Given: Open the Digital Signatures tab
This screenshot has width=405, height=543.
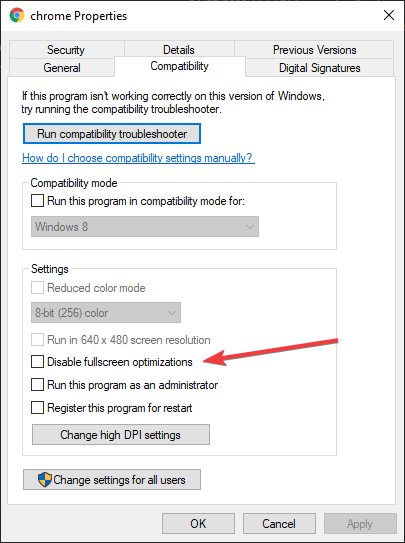Looking at the screenshot, I should pos(320,68).
